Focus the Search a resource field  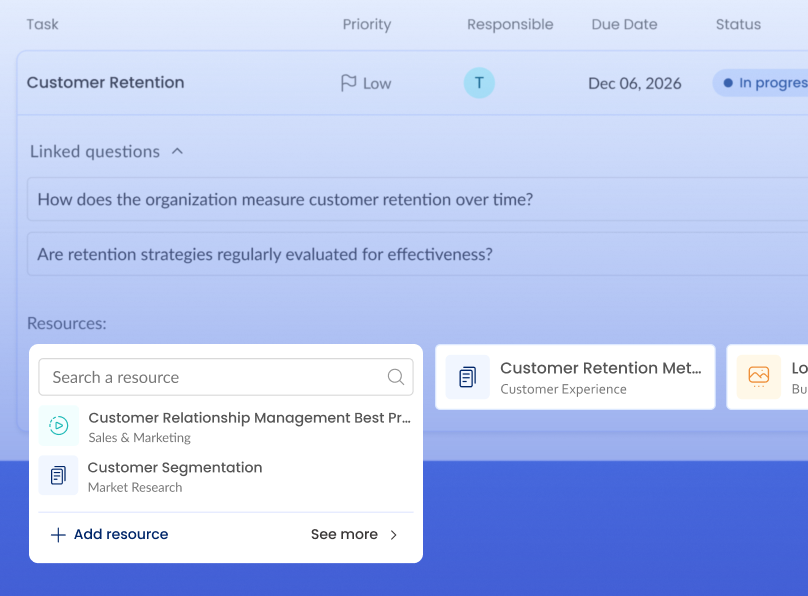(x=226, y=377)
